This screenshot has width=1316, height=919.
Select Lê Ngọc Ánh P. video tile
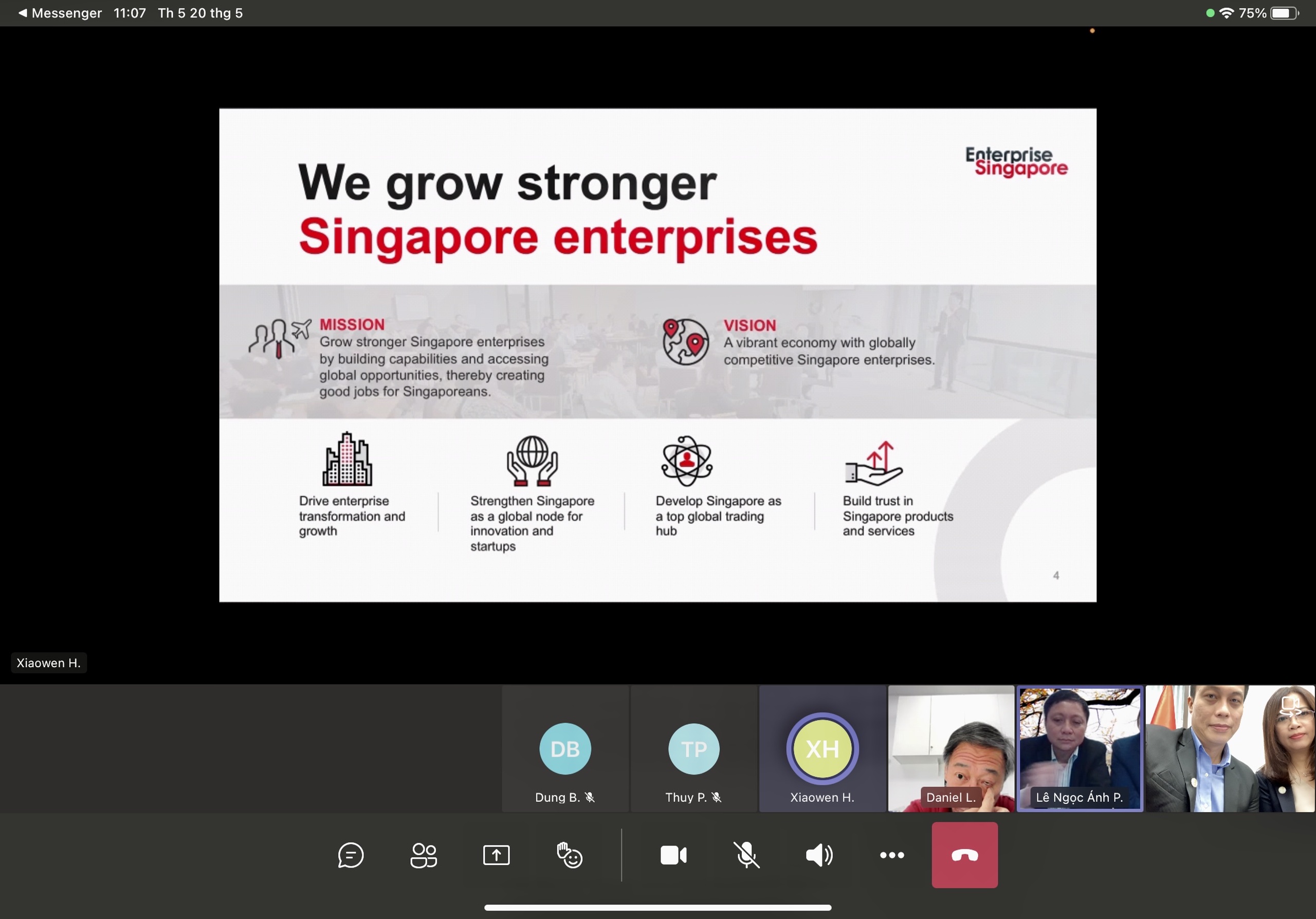click(1080, 748)
